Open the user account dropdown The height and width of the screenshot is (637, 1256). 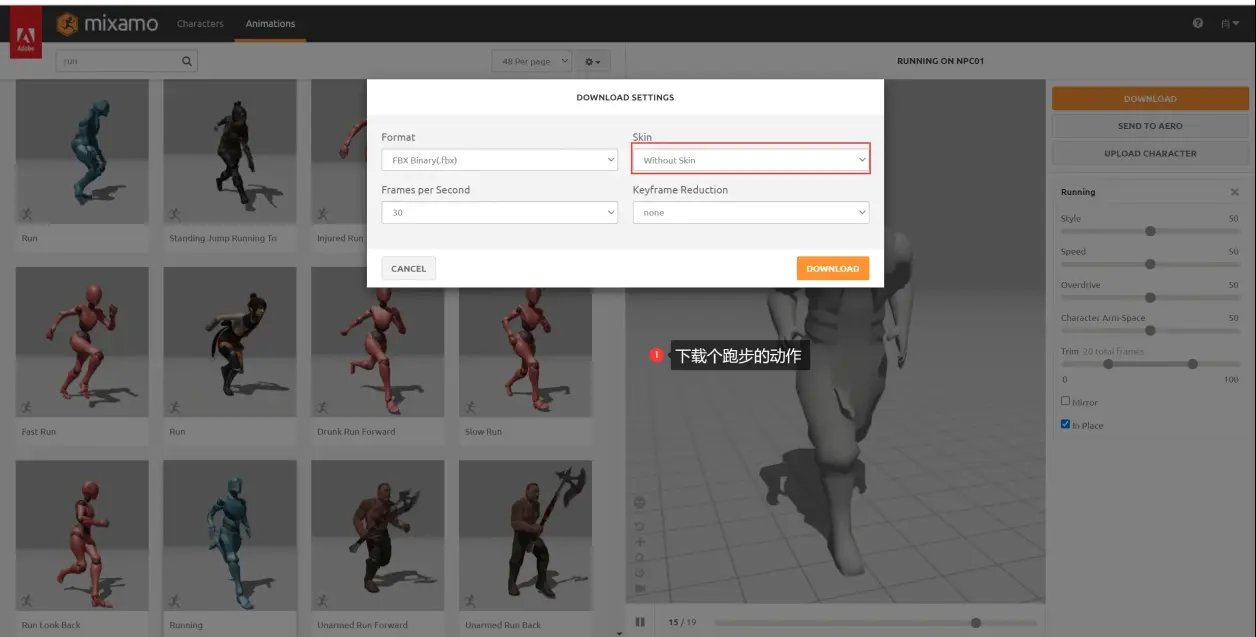pyautogui.click(x=1230, y=23)
